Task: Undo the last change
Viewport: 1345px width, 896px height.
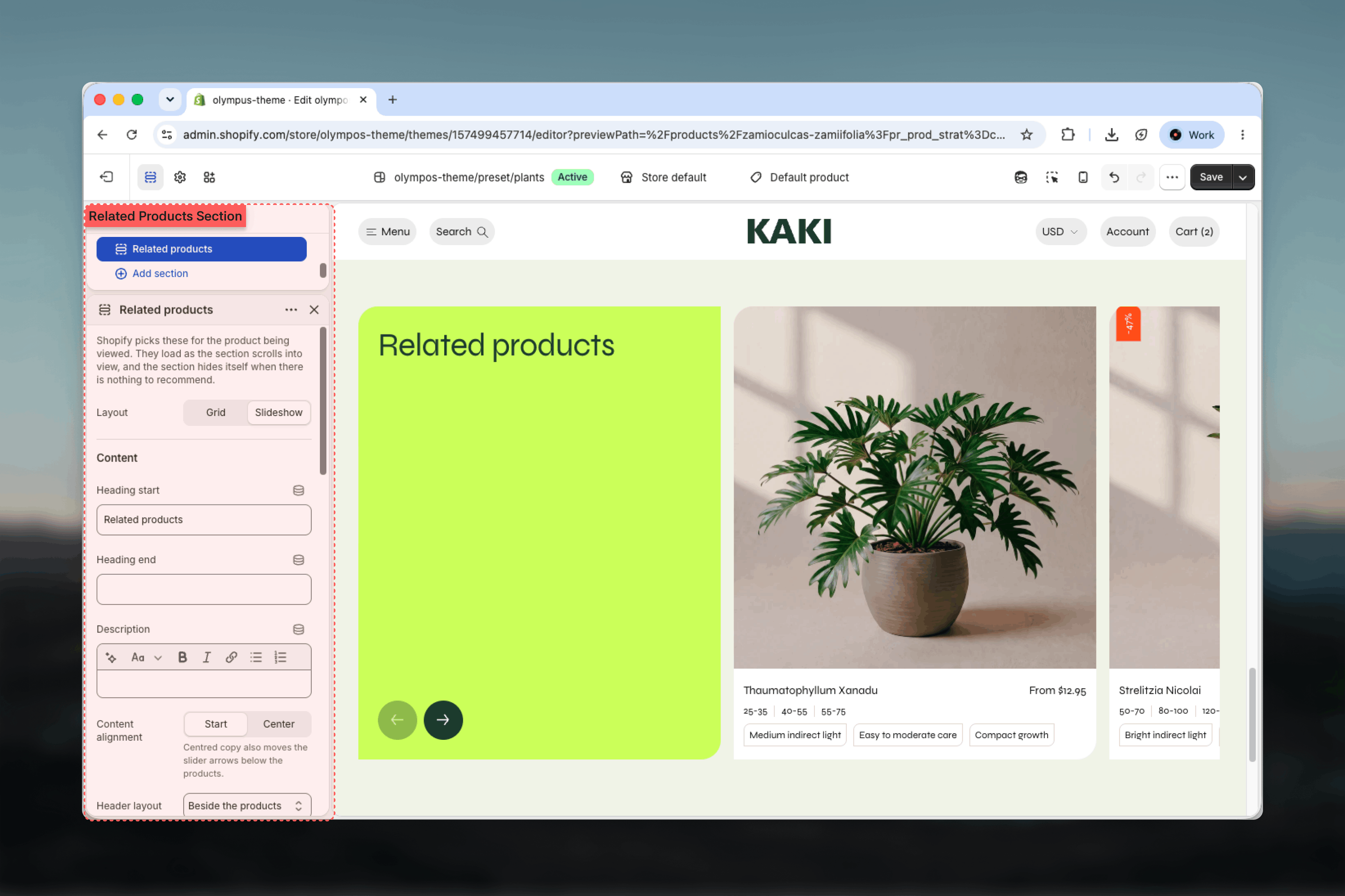Action: click(x=1114, y=177)
